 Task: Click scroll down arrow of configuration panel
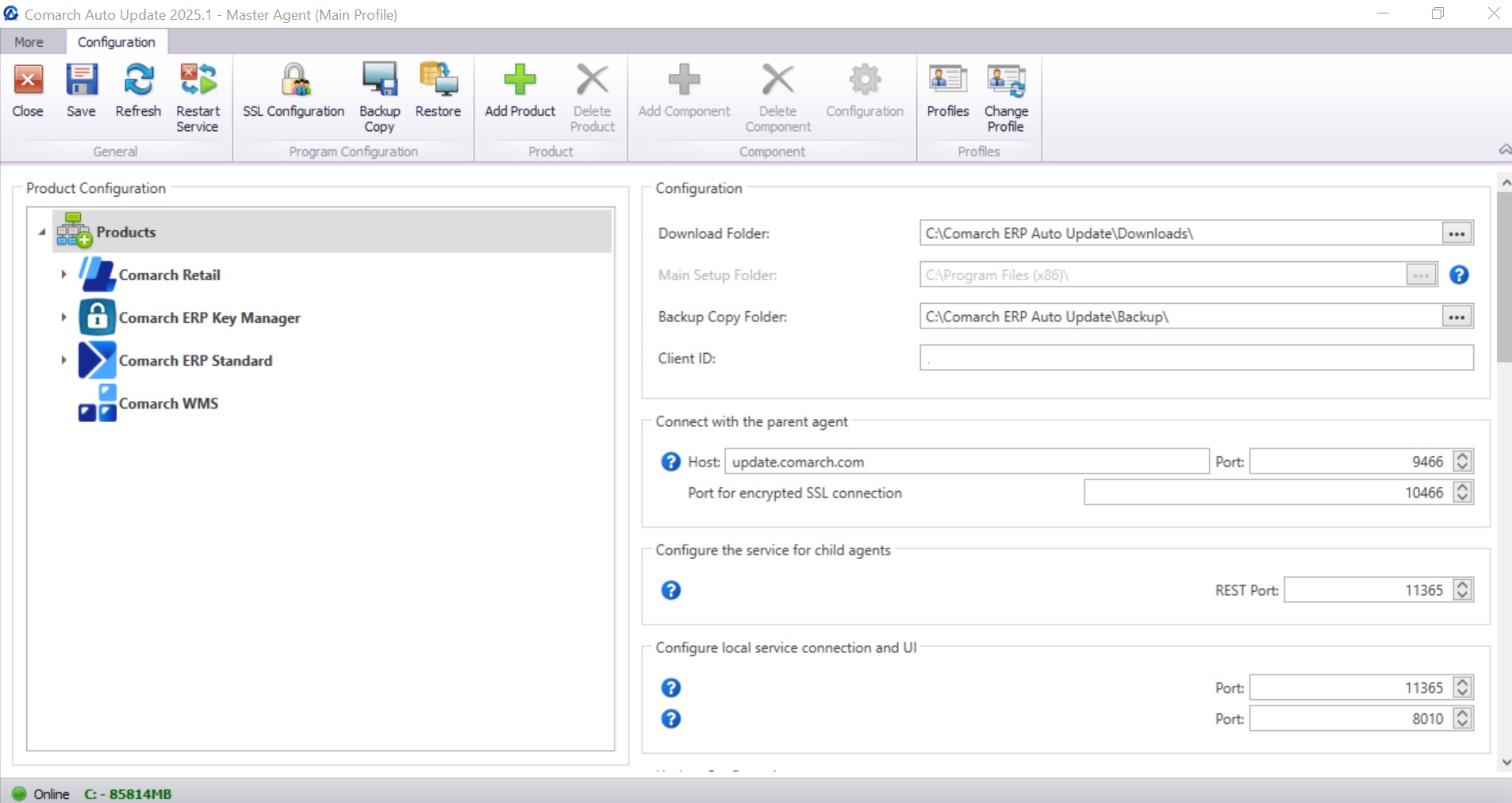tap(1505, 763)
